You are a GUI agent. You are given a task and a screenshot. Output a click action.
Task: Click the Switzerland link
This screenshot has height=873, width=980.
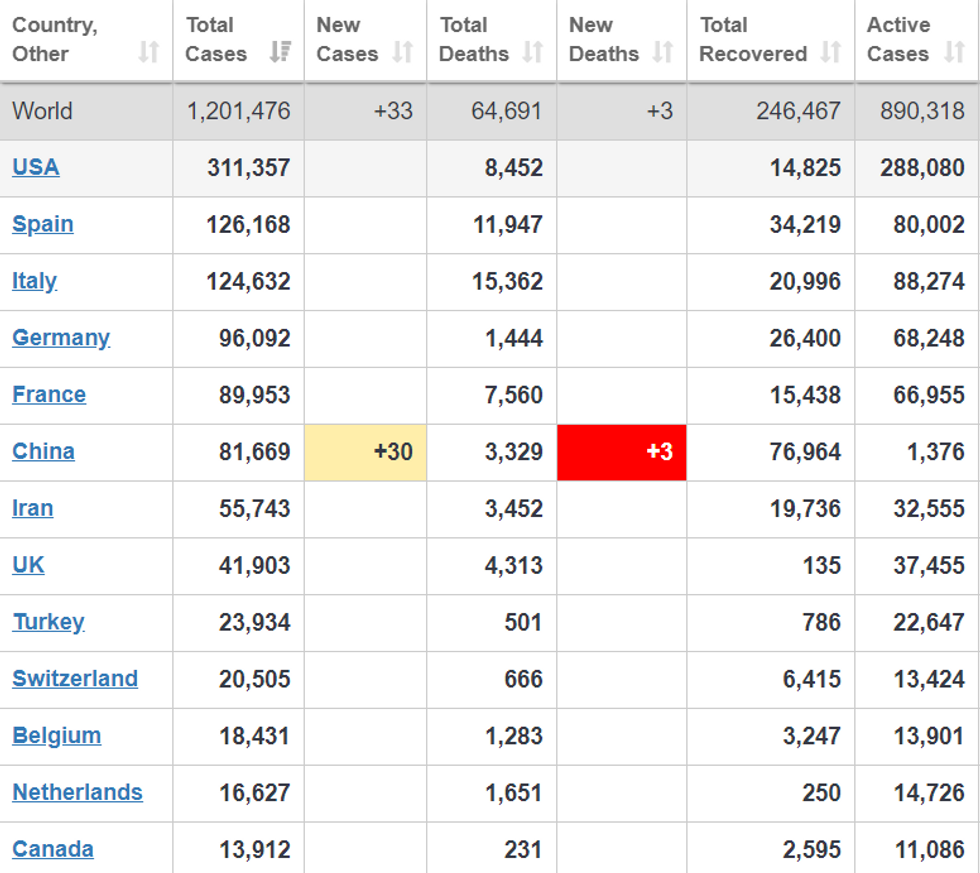click(x=76, y=679)
